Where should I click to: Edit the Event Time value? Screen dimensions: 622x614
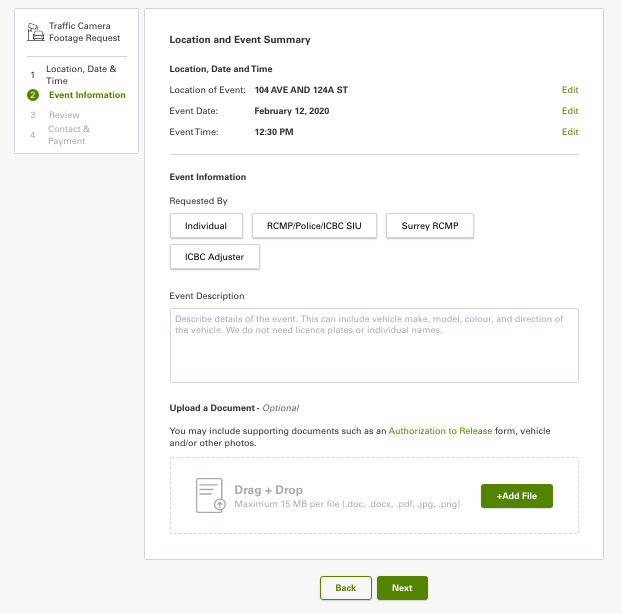(x=569, y=132)
